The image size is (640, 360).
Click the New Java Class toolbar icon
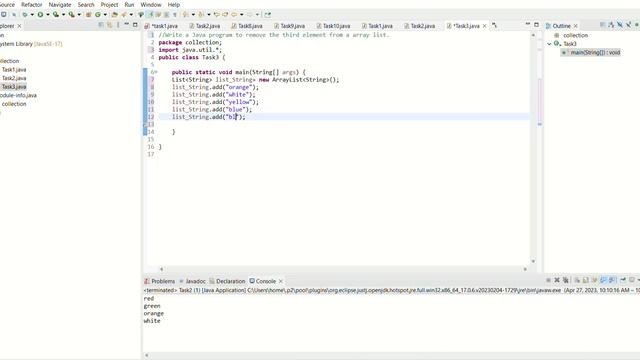[98, 15]
